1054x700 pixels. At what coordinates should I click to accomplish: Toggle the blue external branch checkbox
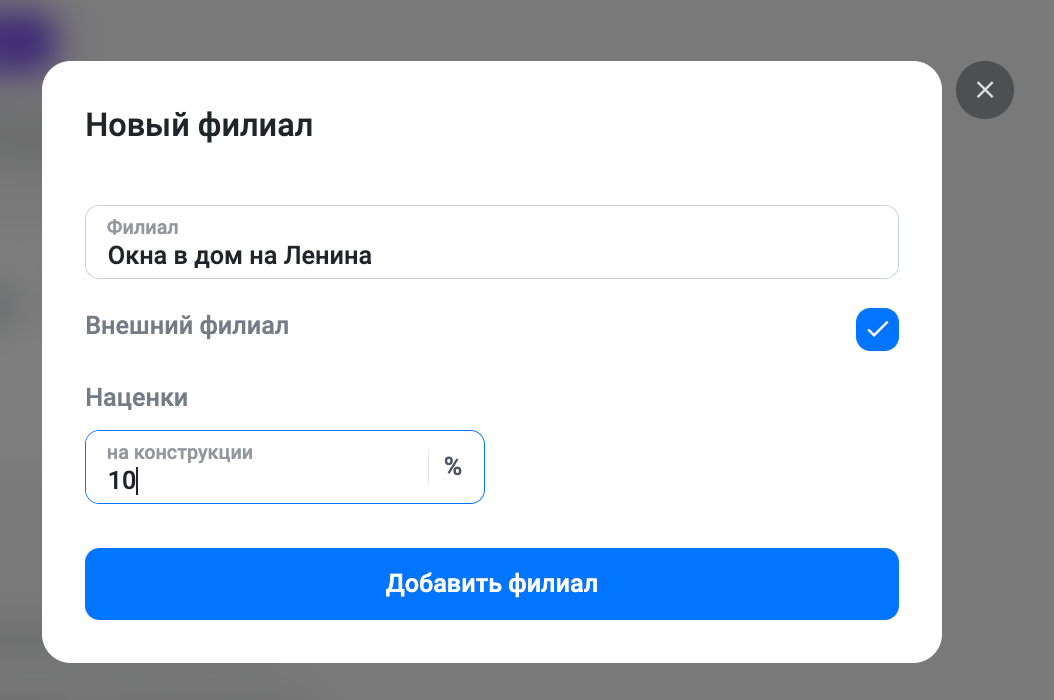877,329
